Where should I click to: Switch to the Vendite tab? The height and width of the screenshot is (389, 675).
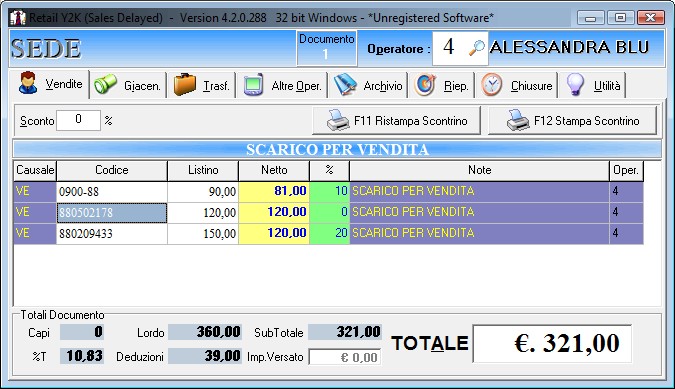pos(50,83)
